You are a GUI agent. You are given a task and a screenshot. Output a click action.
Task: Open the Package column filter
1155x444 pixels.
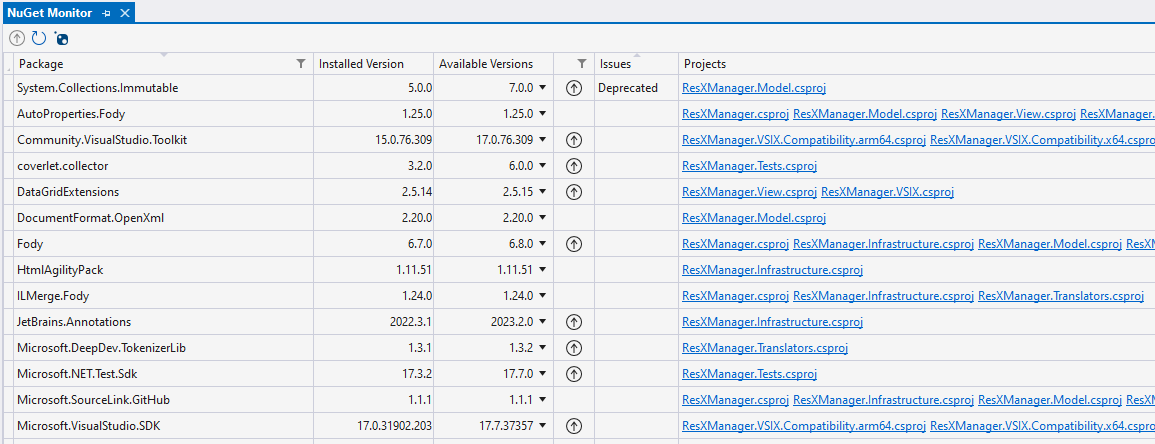click(x=301, y=64)
